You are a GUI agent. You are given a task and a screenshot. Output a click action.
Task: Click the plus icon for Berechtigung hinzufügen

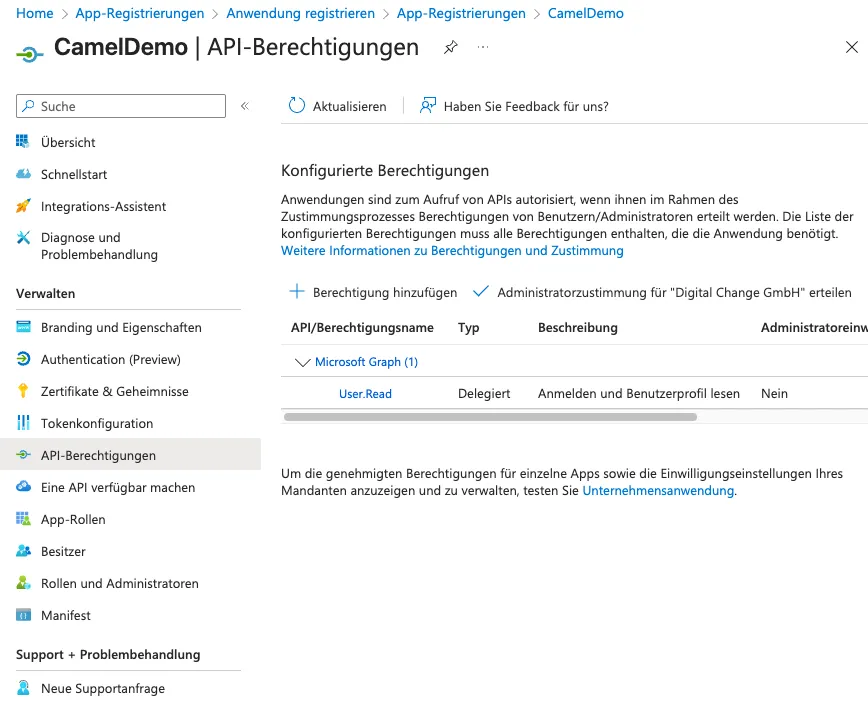(x=297, y=291)
